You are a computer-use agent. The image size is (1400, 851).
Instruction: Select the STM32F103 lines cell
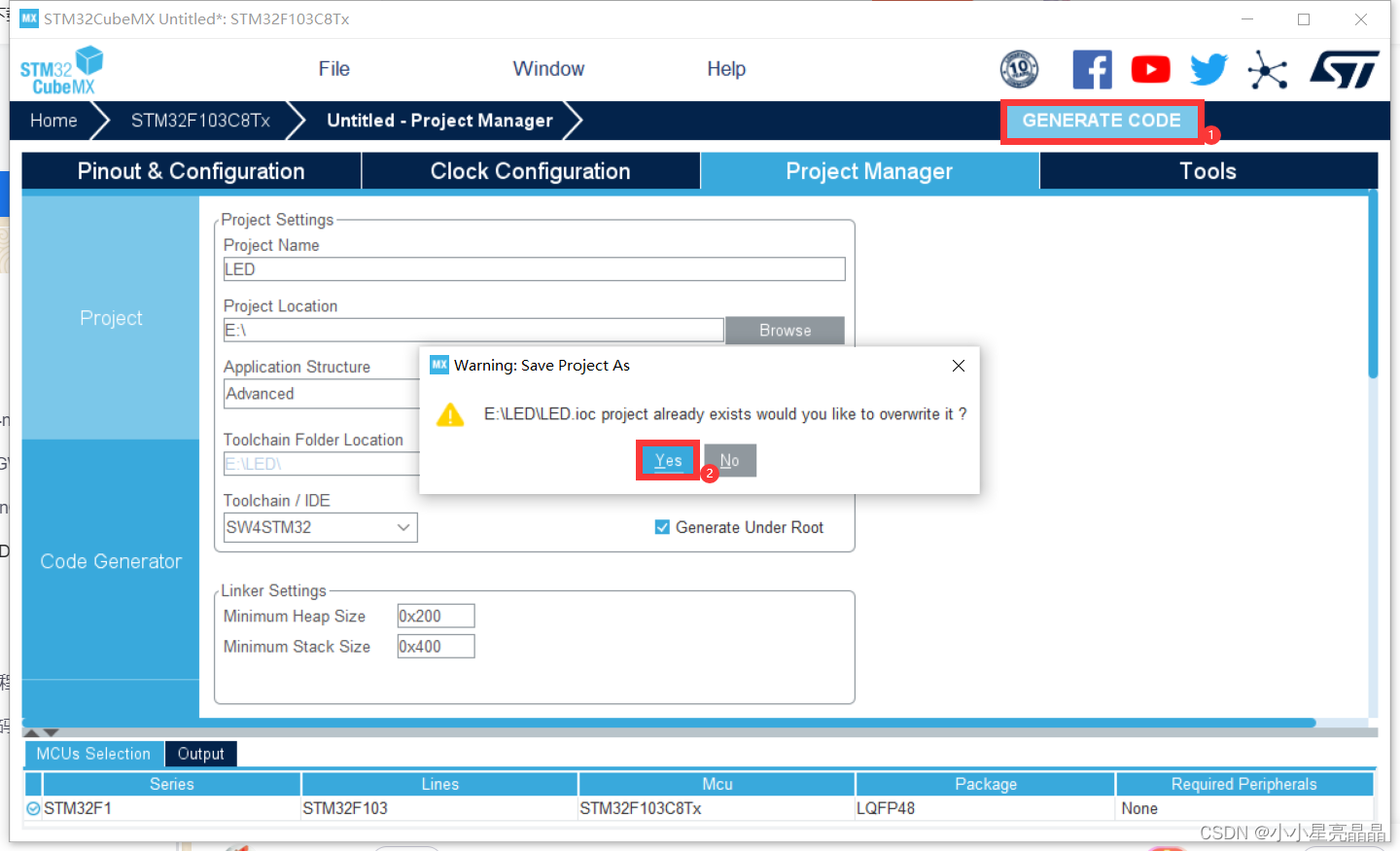click(x=439, y=808)
